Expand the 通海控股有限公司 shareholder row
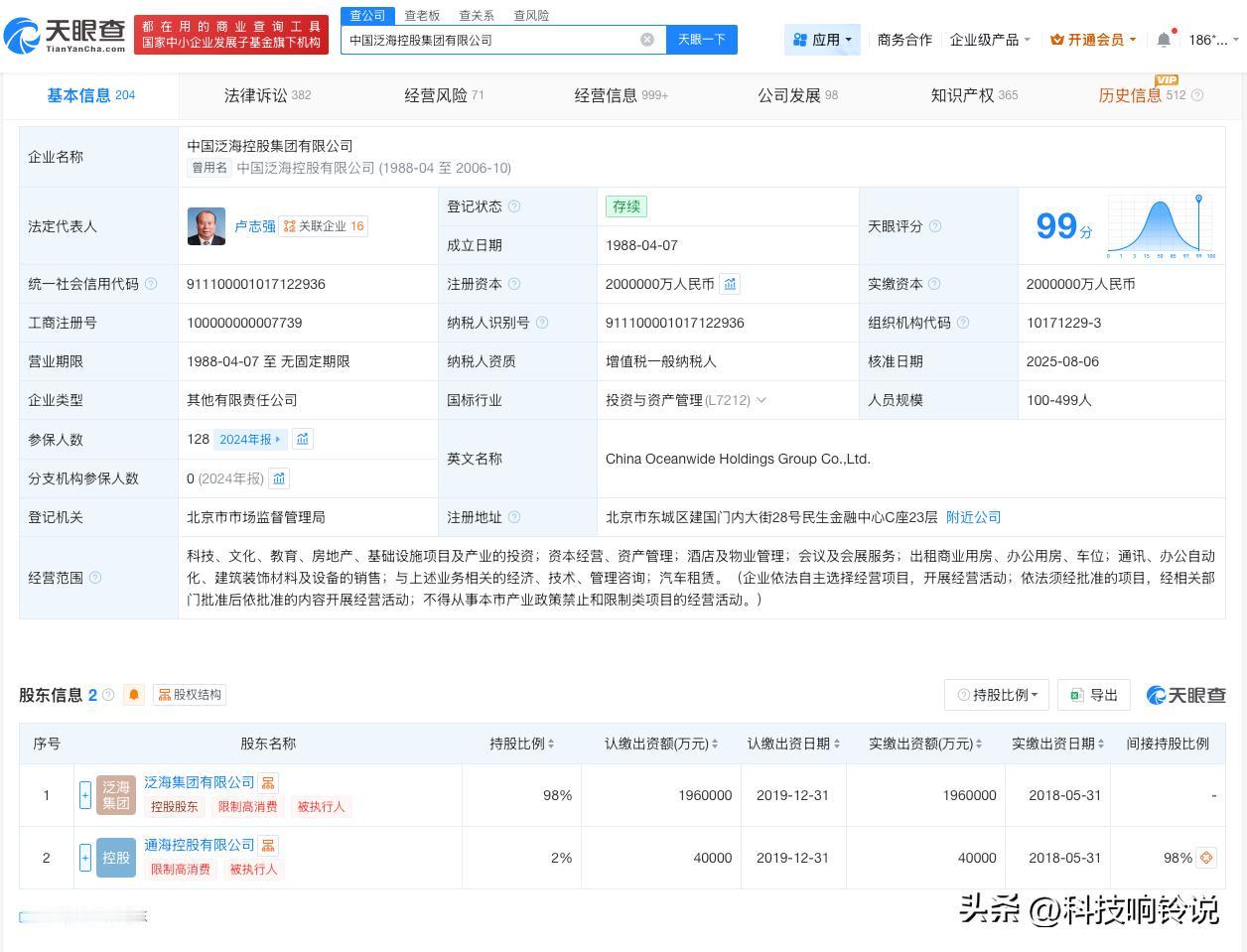The height and width of the screenshot is (952, 1247). pyautogui.click(x=85, y=858)
